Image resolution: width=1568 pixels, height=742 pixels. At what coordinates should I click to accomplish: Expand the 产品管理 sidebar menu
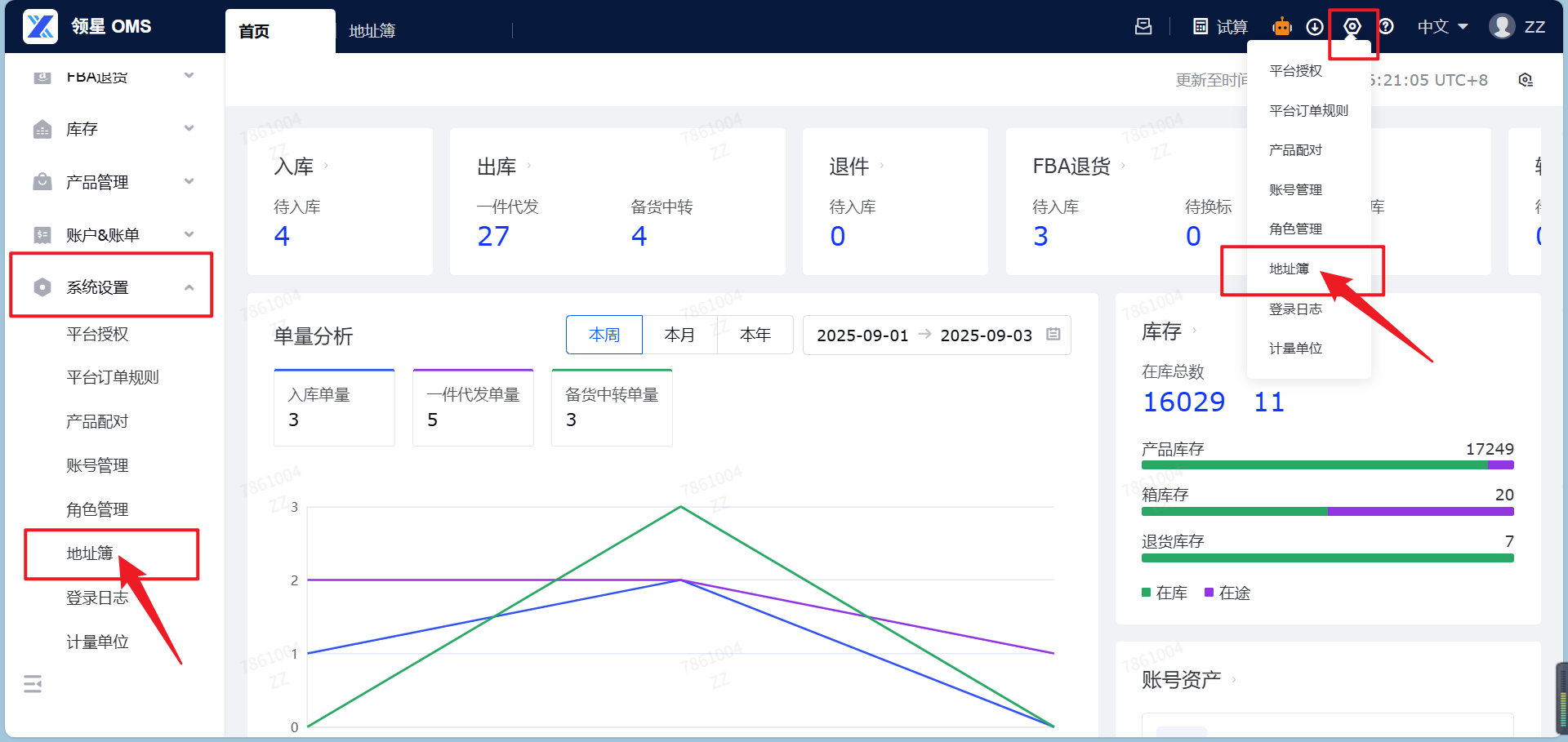(189, 182)
